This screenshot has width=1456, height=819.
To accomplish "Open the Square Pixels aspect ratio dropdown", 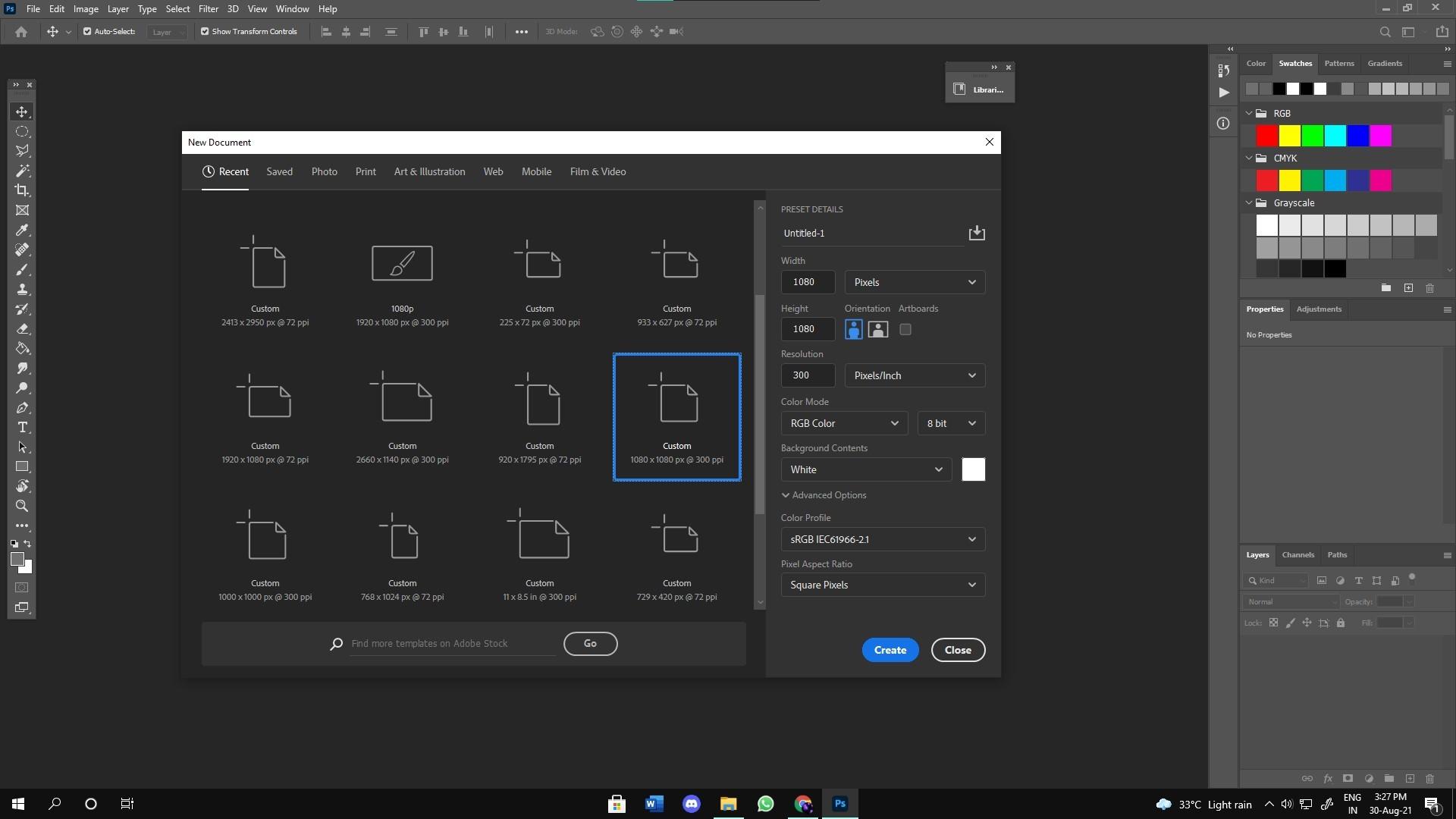I will (883, 585).
